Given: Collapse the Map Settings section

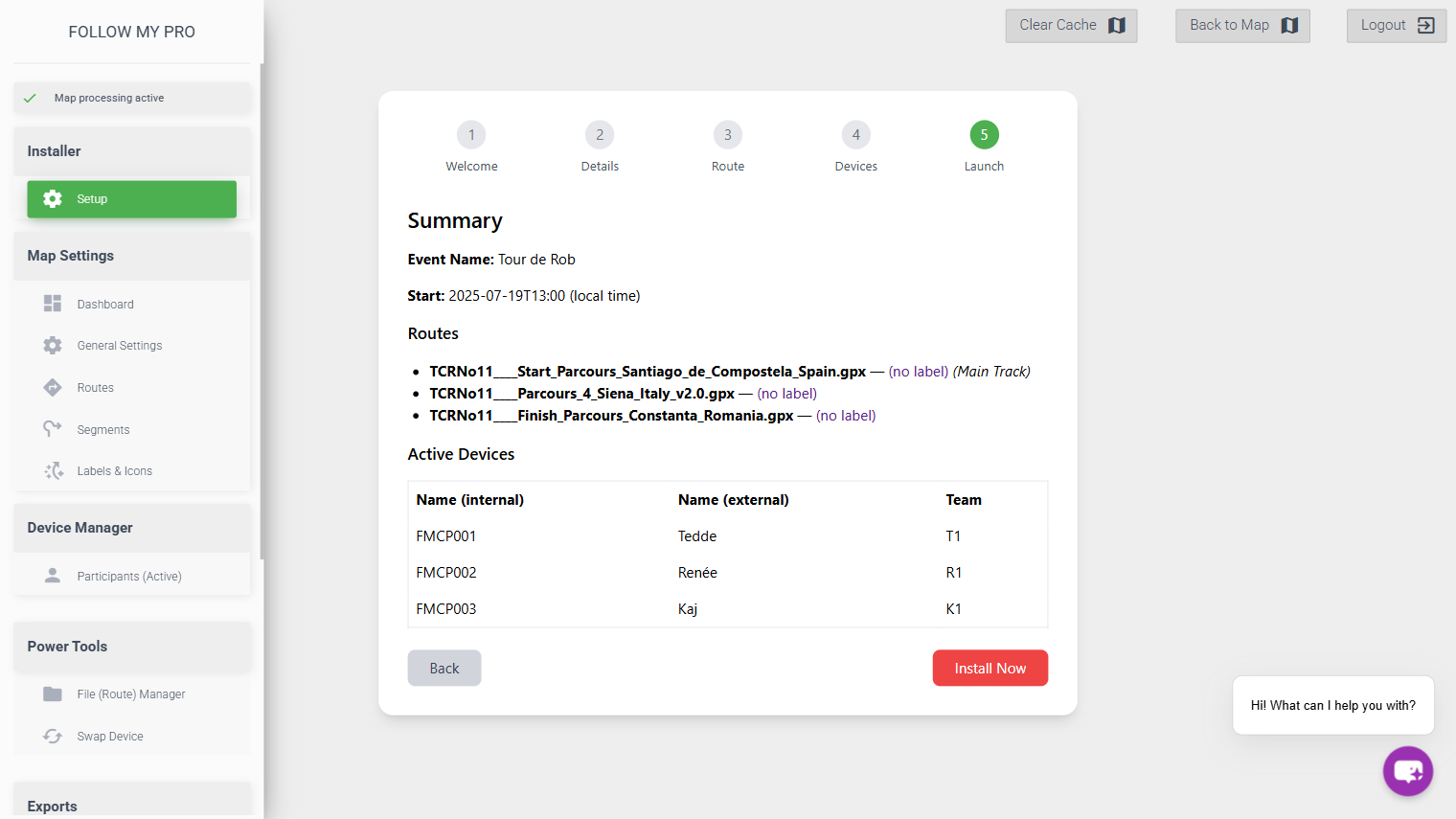Looking at the screenshot, I should tap(131, 256).
